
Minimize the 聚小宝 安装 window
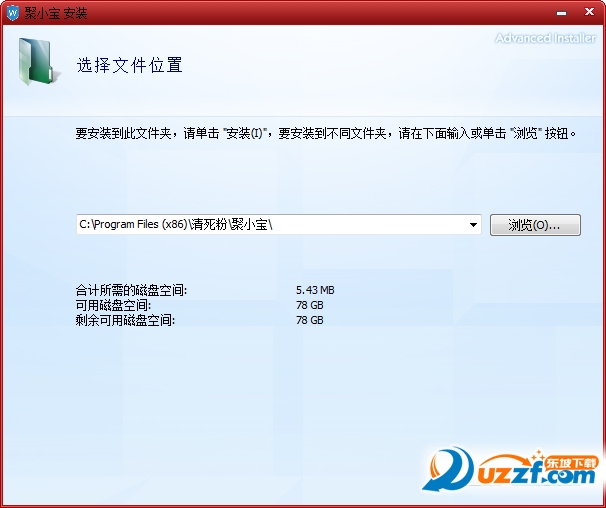561,13
